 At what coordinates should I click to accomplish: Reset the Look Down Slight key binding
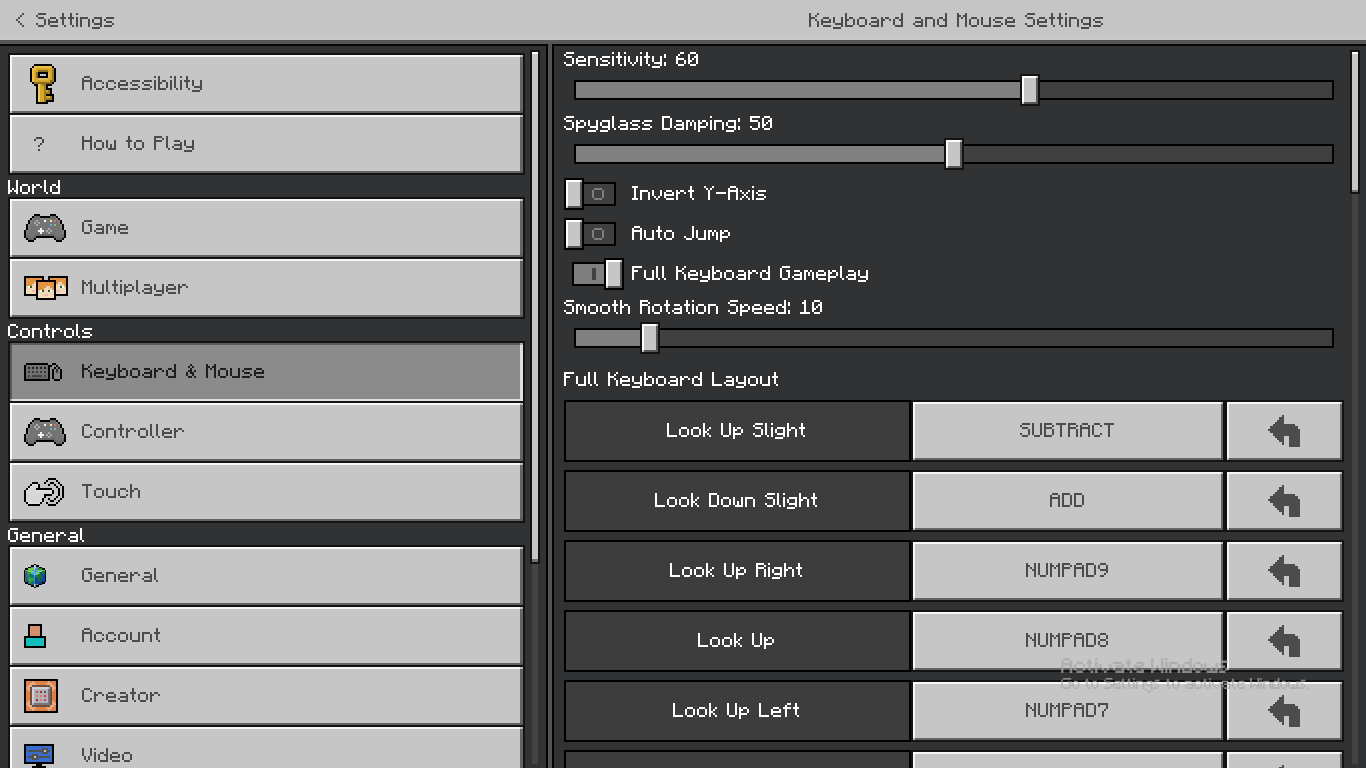1284,501
